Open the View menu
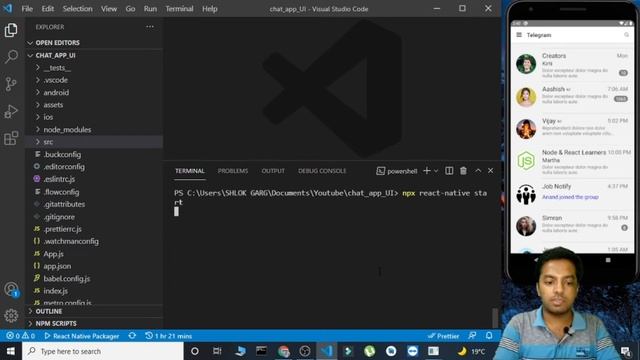The width and height of the screenshot is (640, 360). (109, 9)
